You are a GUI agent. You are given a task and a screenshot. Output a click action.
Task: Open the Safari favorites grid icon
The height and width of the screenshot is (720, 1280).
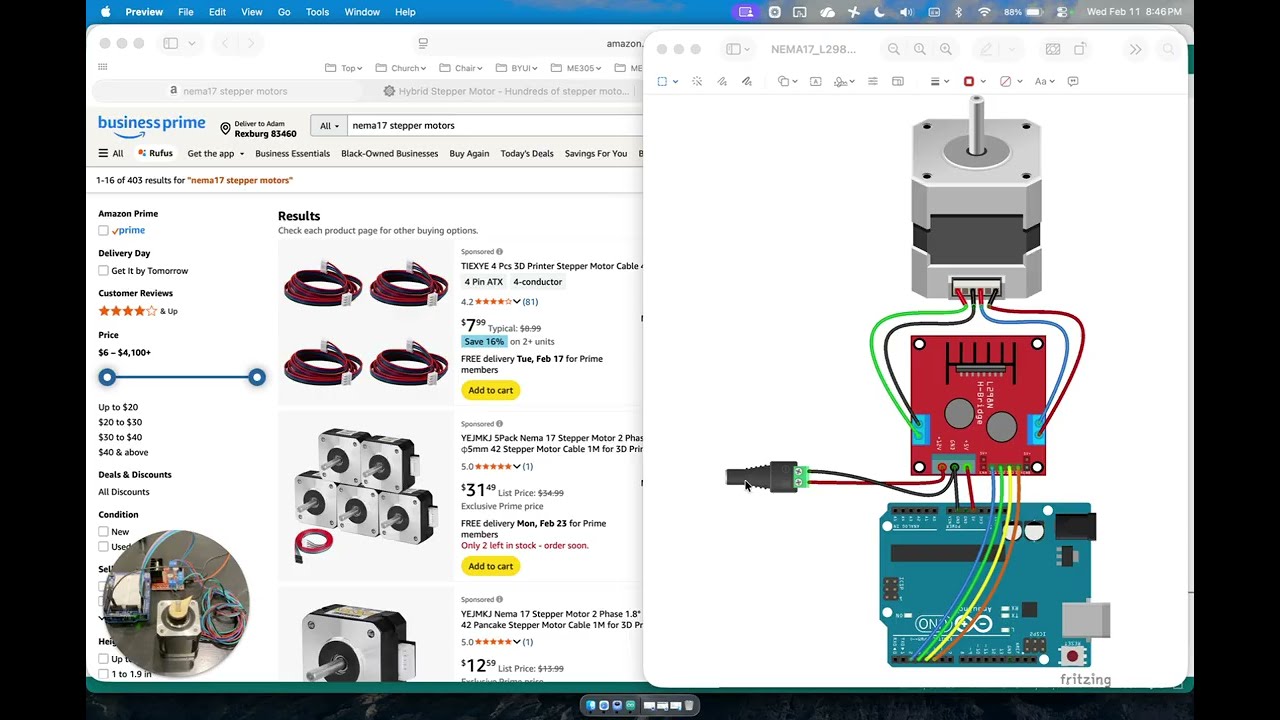coord(103,67)
